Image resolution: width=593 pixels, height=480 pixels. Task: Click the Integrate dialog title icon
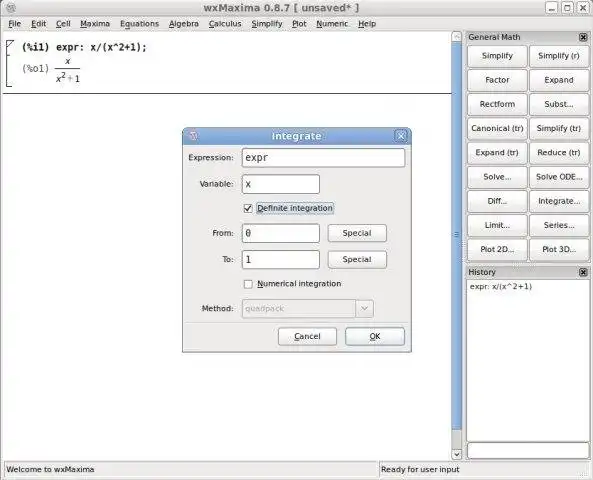(193, 136)
